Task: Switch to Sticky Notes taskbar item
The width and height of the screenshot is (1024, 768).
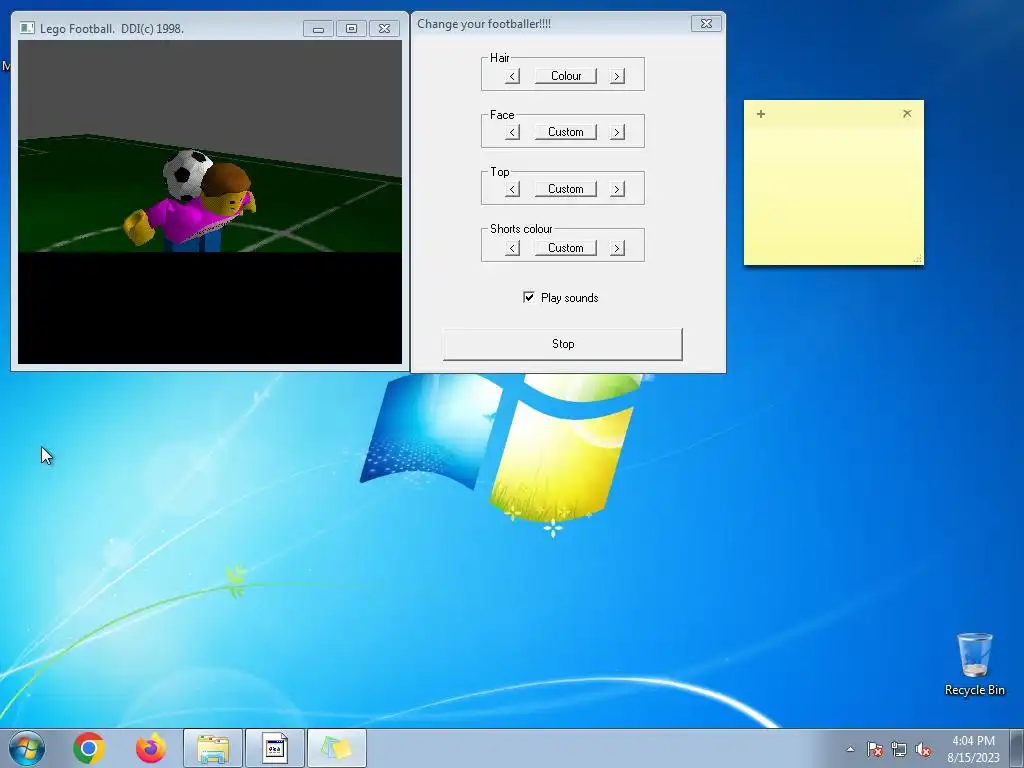Action: [337, 748]
